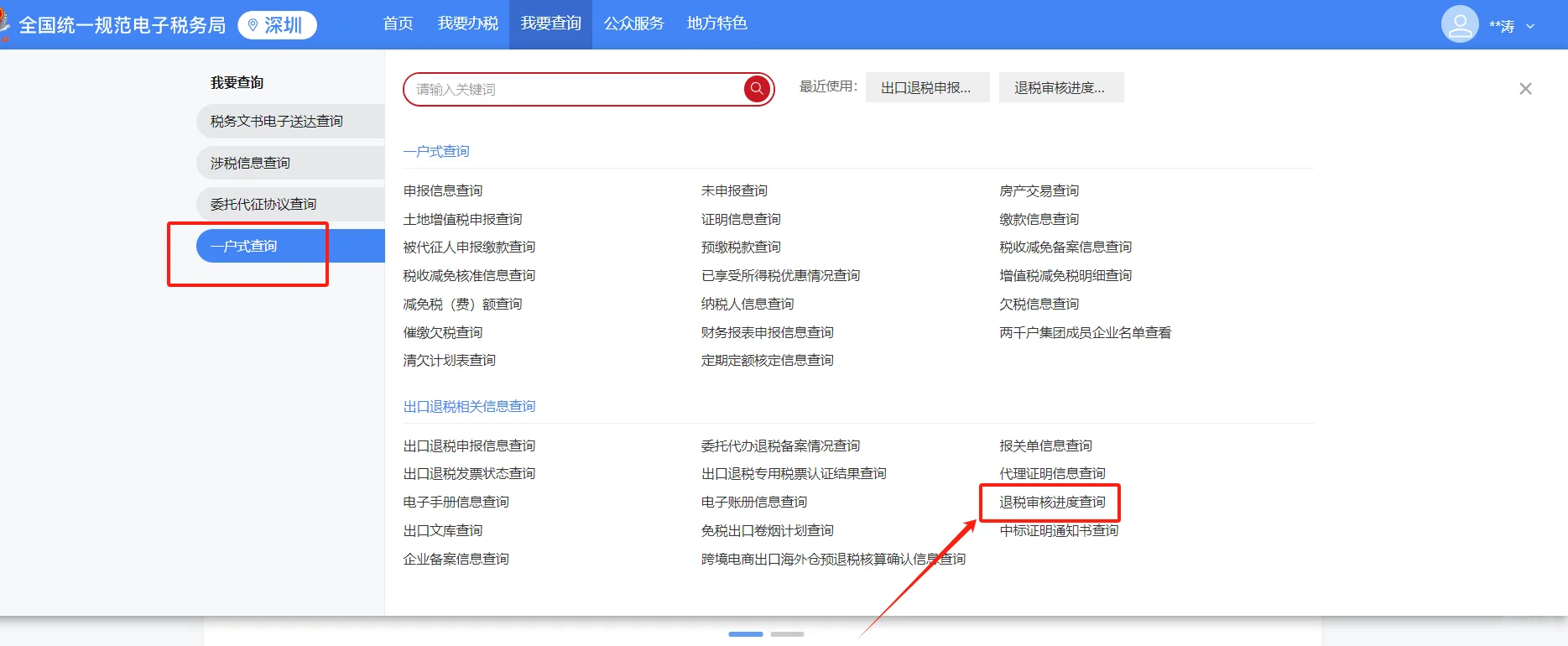
Task: Open 两千户集团成员企业名单查看 link
Action: tap(1085, 332)
